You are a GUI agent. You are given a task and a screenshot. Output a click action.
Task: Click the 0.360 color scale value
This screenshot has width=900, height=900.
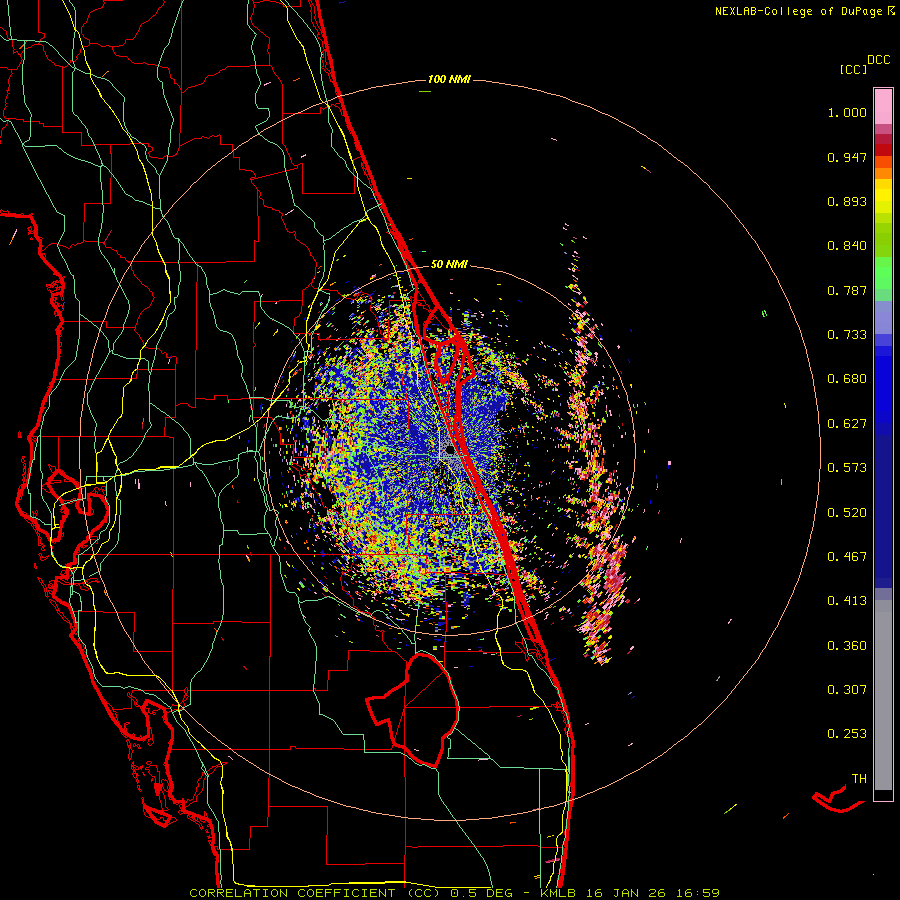(847, 646)
